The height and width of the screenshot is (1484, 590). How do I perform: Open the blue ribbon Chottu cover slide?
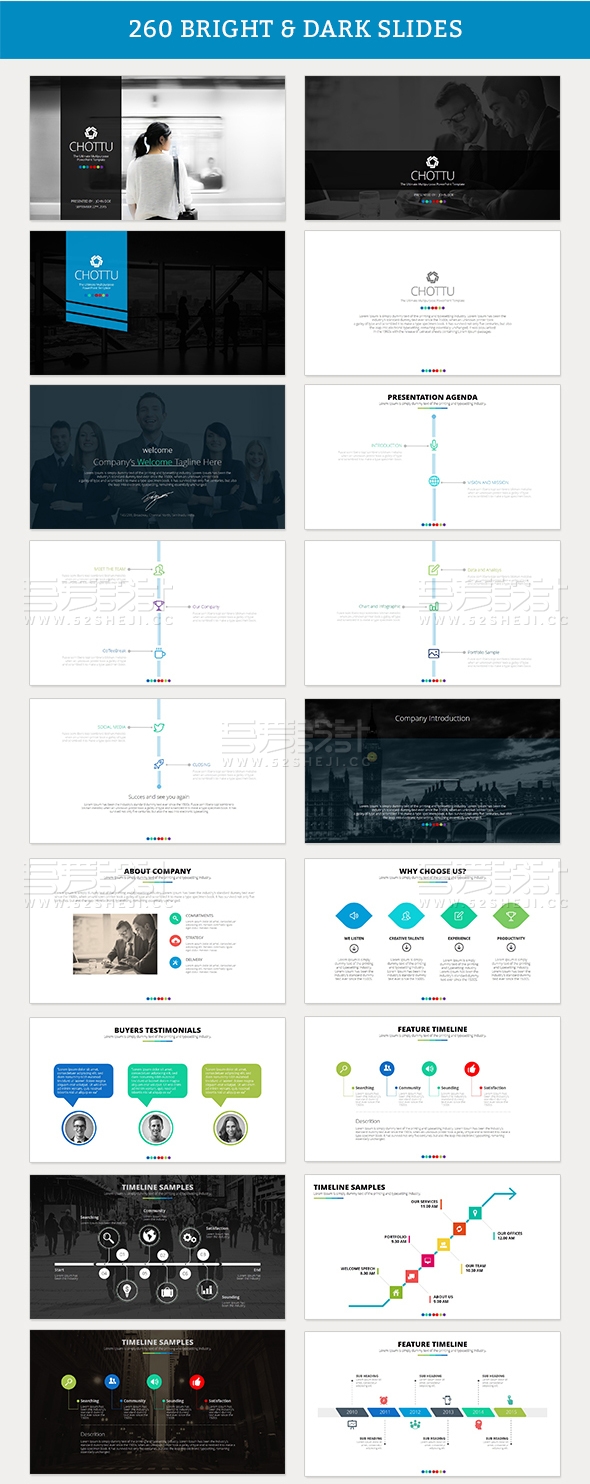[157, 303]
